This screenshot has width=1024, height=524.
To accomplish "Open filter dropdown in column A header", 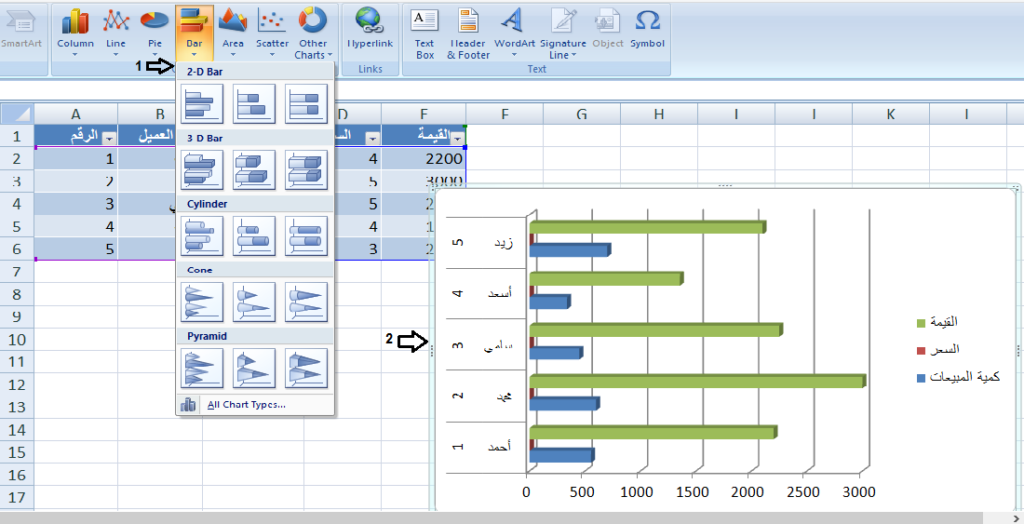I will click(109, 138).
